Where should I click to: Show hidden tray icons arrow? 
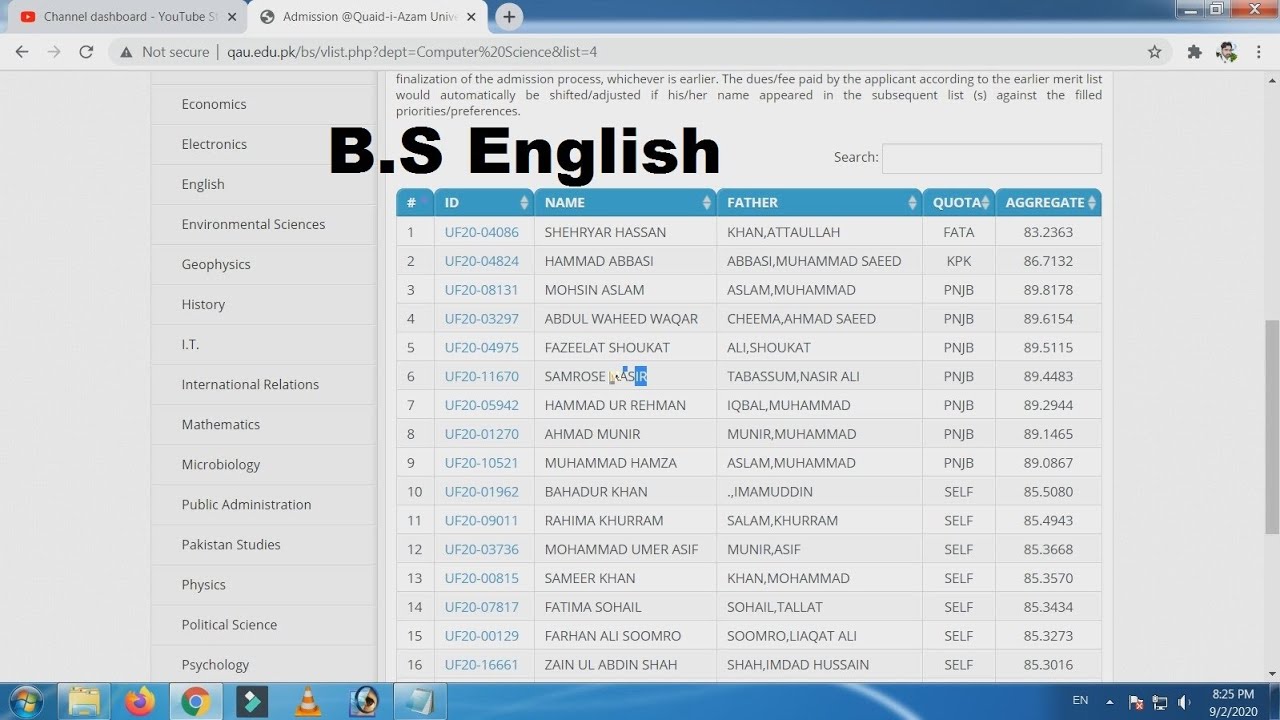click(1109, 701)
